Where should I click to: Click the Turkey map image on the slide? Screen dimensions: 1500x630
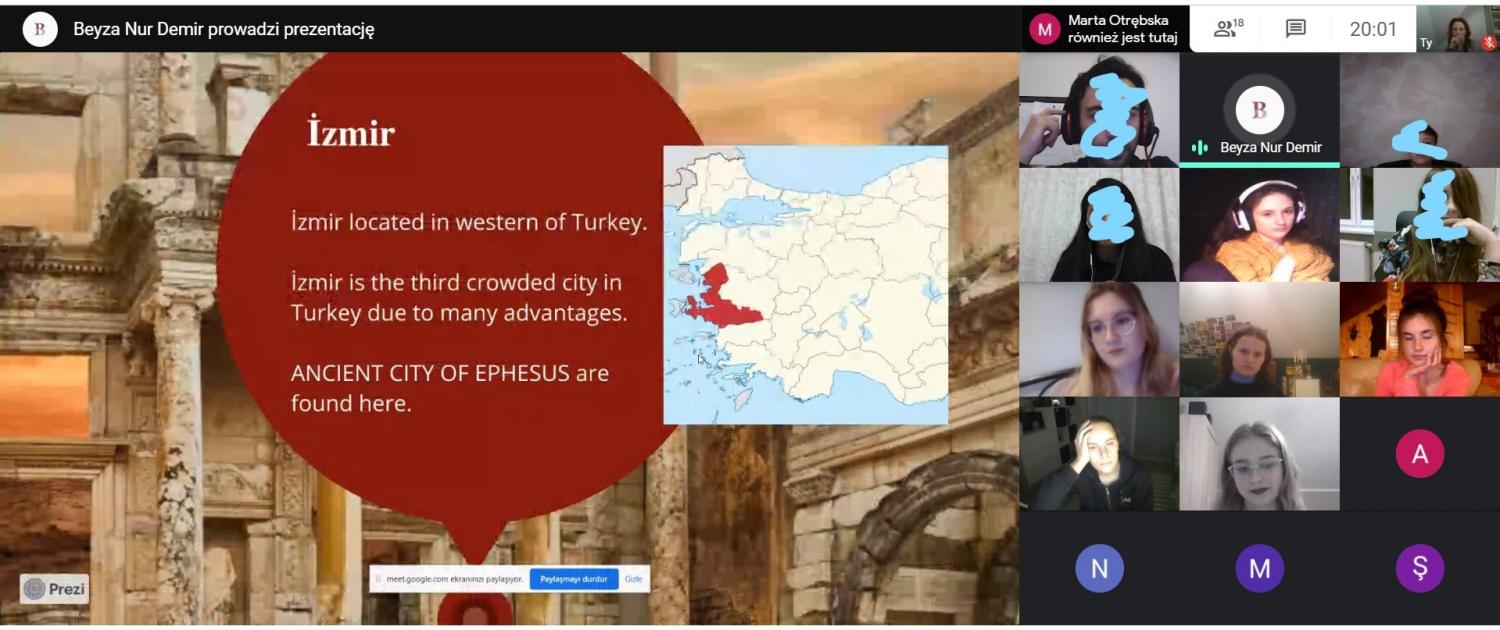[x=805, y=285]
